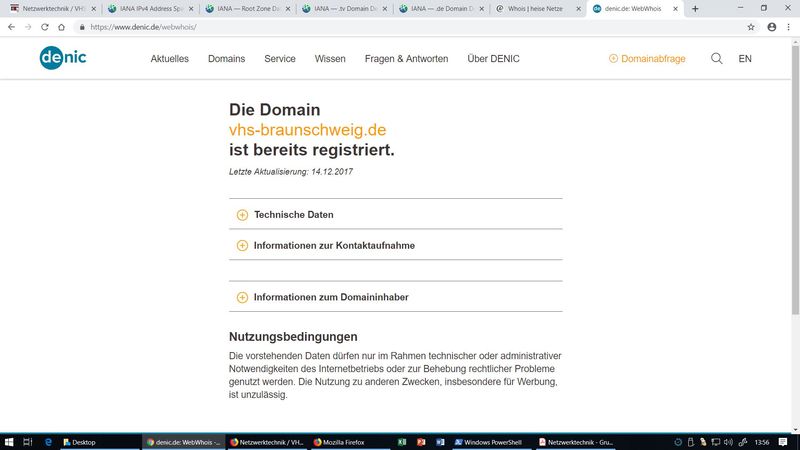Open the Netzwerktechnik PDF taskbar item
This screenshot has height=450, width=800.
576,442
